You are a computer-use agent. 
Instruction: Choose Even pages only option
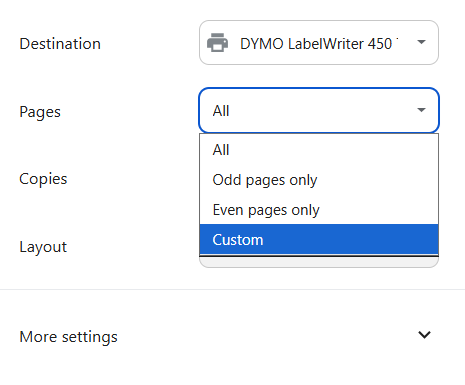point(319,210)
